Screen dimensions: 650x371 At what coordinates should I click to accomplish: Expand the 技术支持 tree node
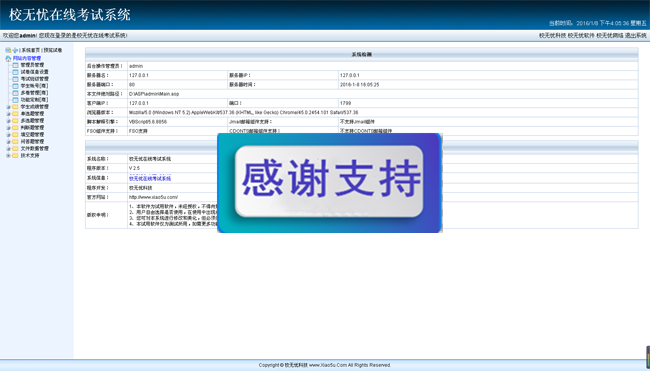click(x=8, y=155)
